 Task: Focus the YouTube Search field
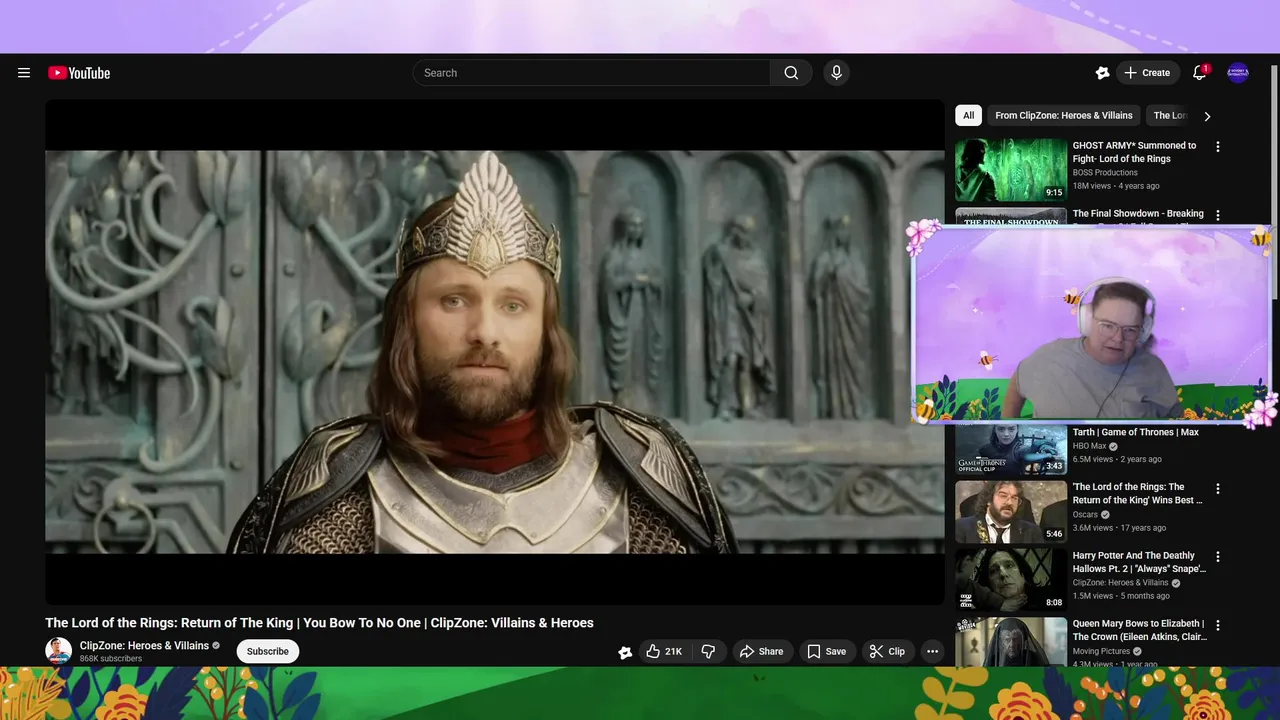point(591,73)
